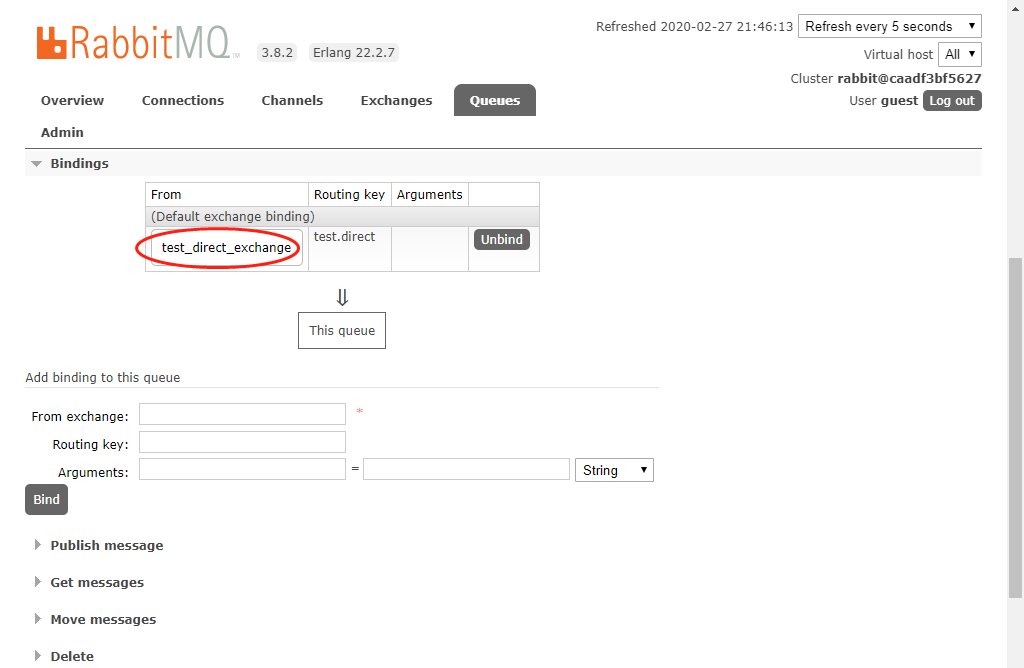Open the argument type String dropdown
This screenshot has width=1024, height=668.
point(614,470)
